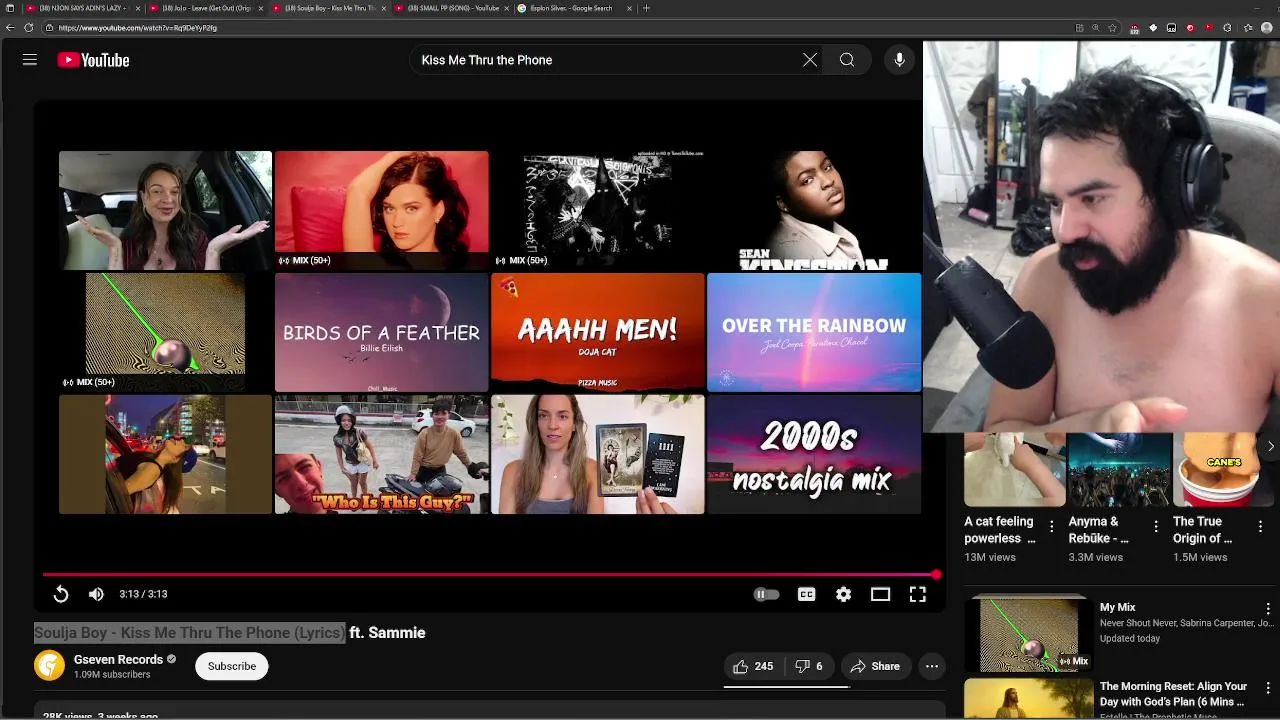Open options menu for My Mix

point(1268,609)
